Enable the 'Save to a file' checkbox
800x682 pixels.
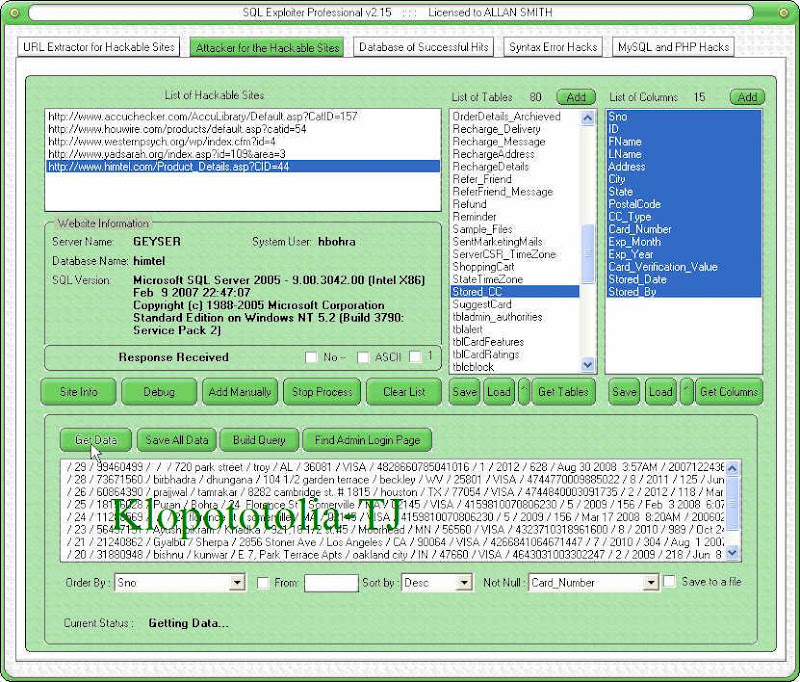pyautogui.click(x=669, y=582)
